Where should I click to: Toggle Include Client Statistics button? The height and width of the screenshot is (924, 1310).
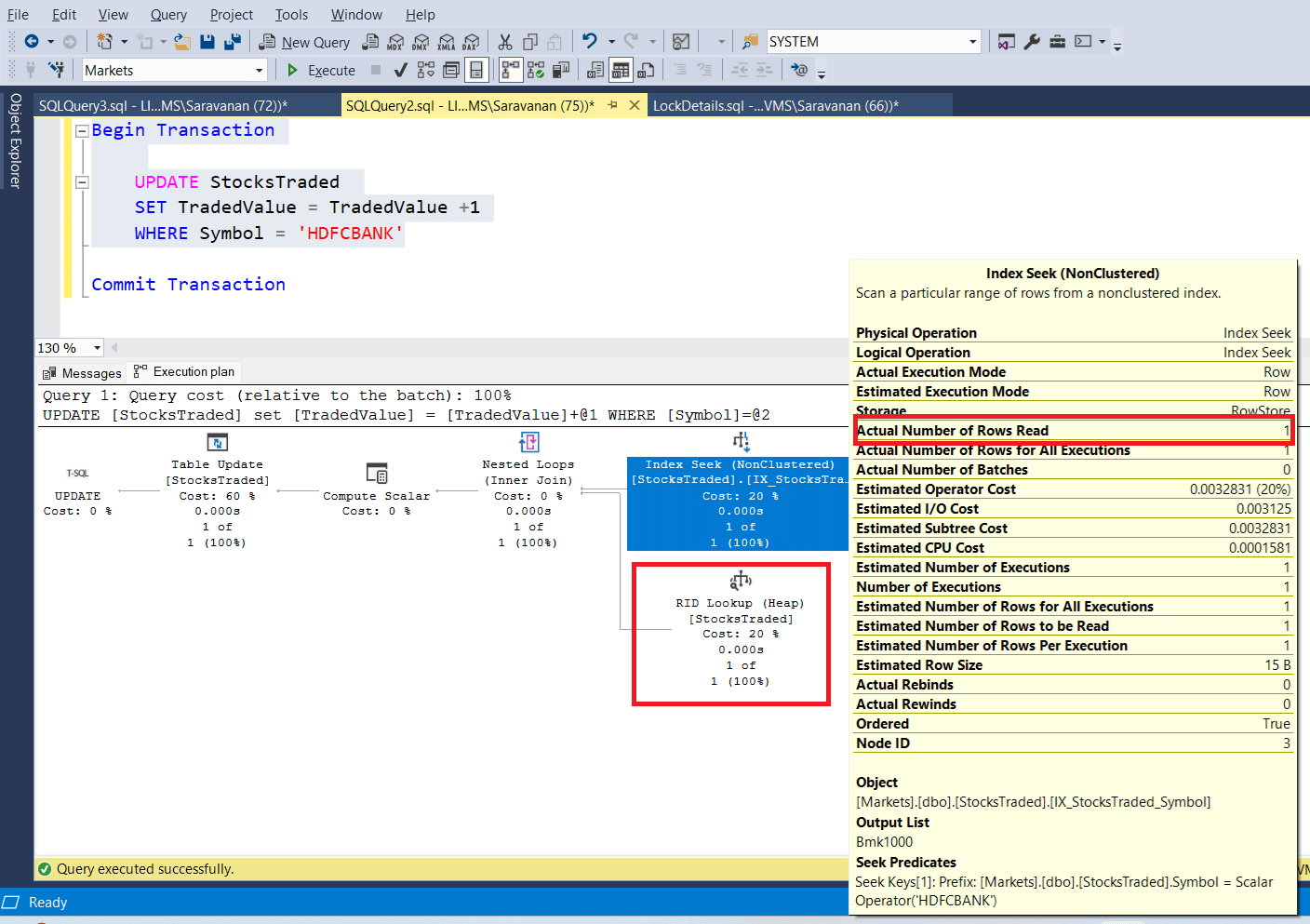(x=561, y=70)
